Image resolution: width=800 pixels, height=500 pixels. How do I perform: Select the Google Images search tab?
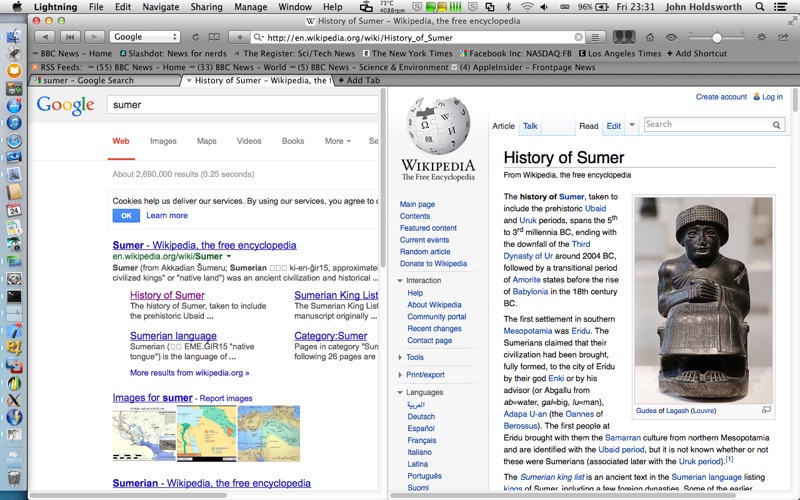(x=163, y=141)
